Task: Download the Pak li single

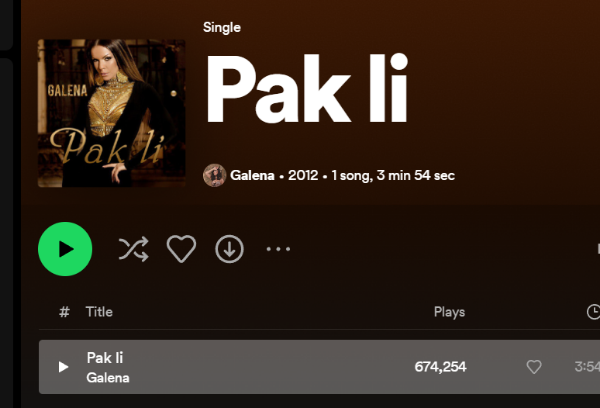Action: pyautogui.click(x=229, y=249)
